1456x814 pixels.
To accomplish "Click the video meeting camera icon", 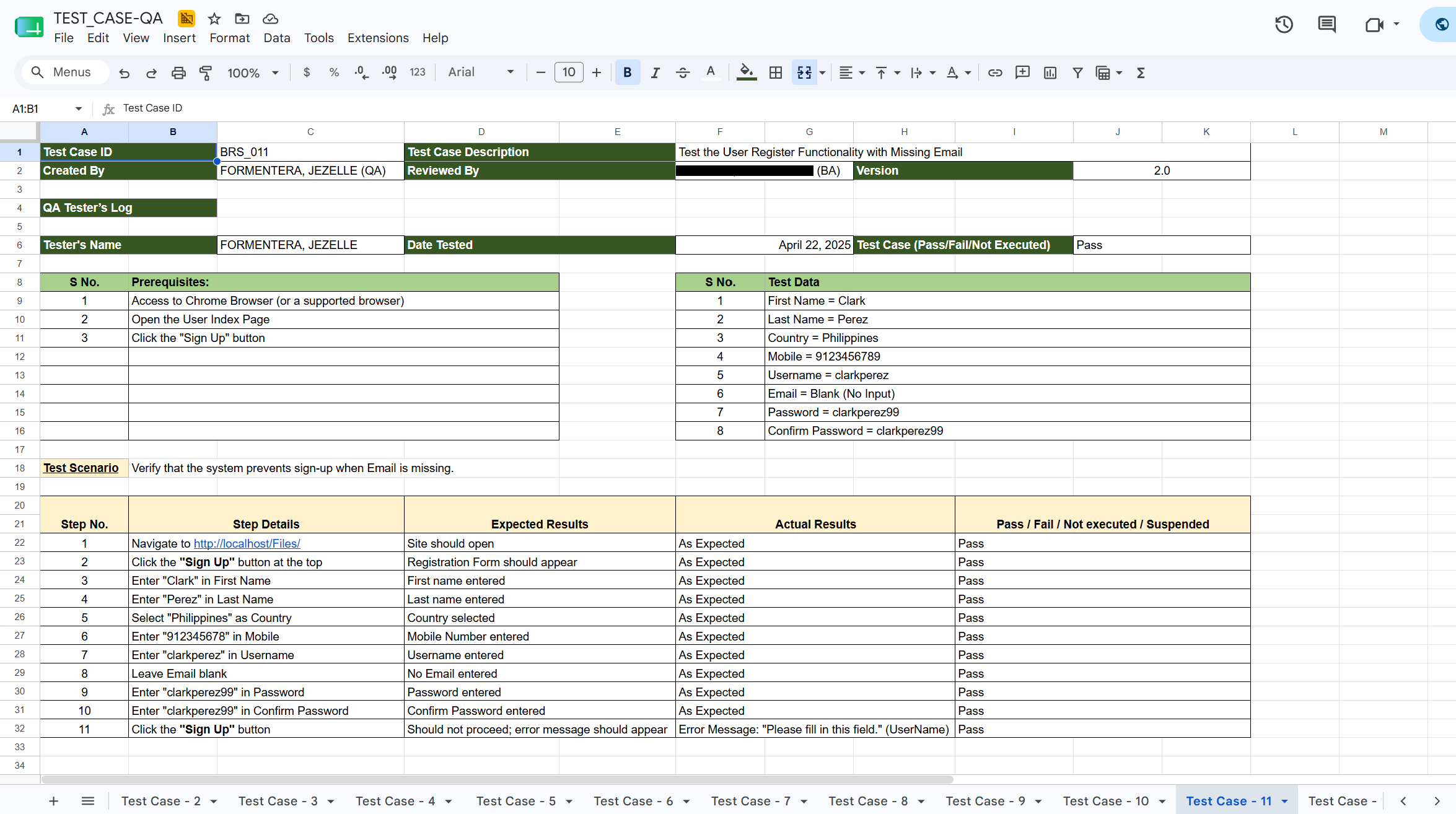I will tap(1375, 25).
